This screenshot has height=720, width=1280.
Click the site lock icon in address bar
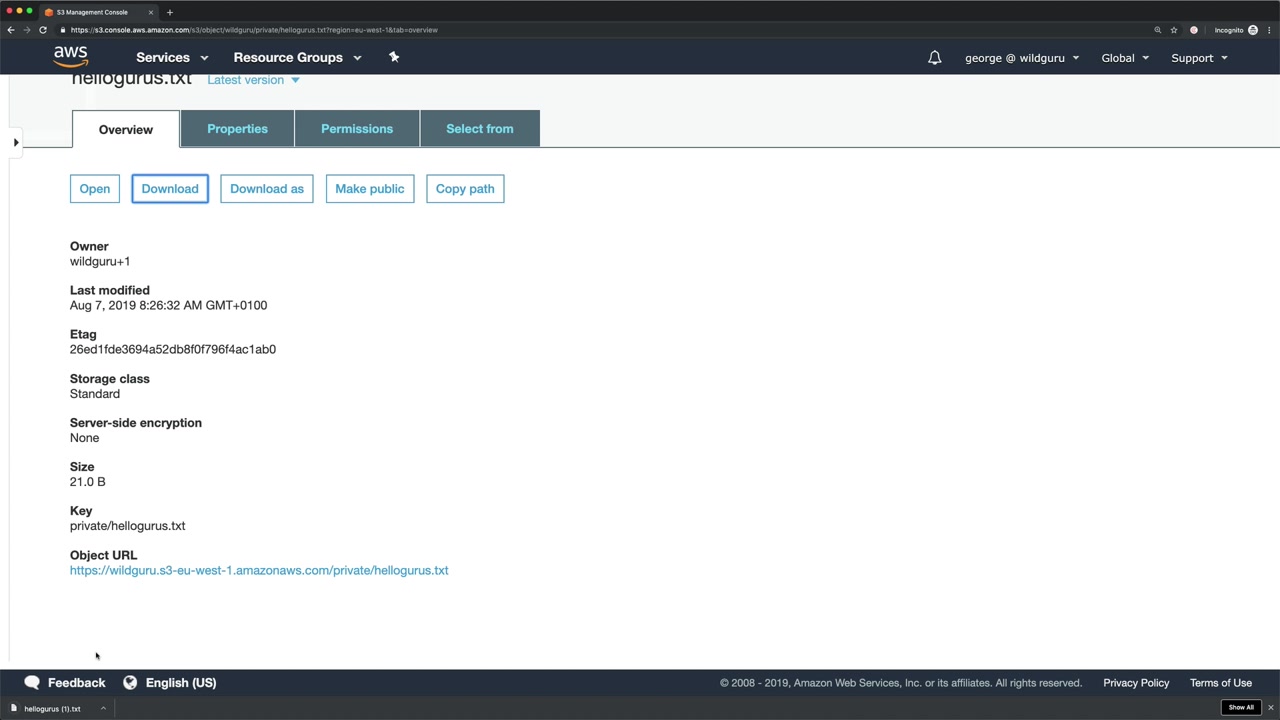click(x=63, y=30)
